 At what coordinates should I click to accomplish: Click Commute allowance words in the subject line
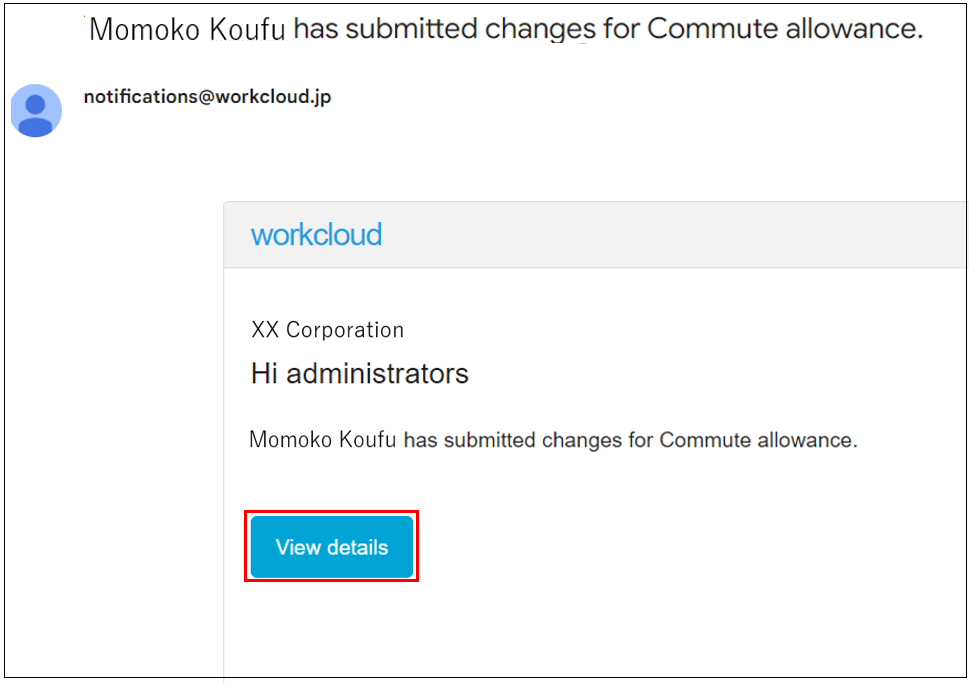tap(785, 28)
